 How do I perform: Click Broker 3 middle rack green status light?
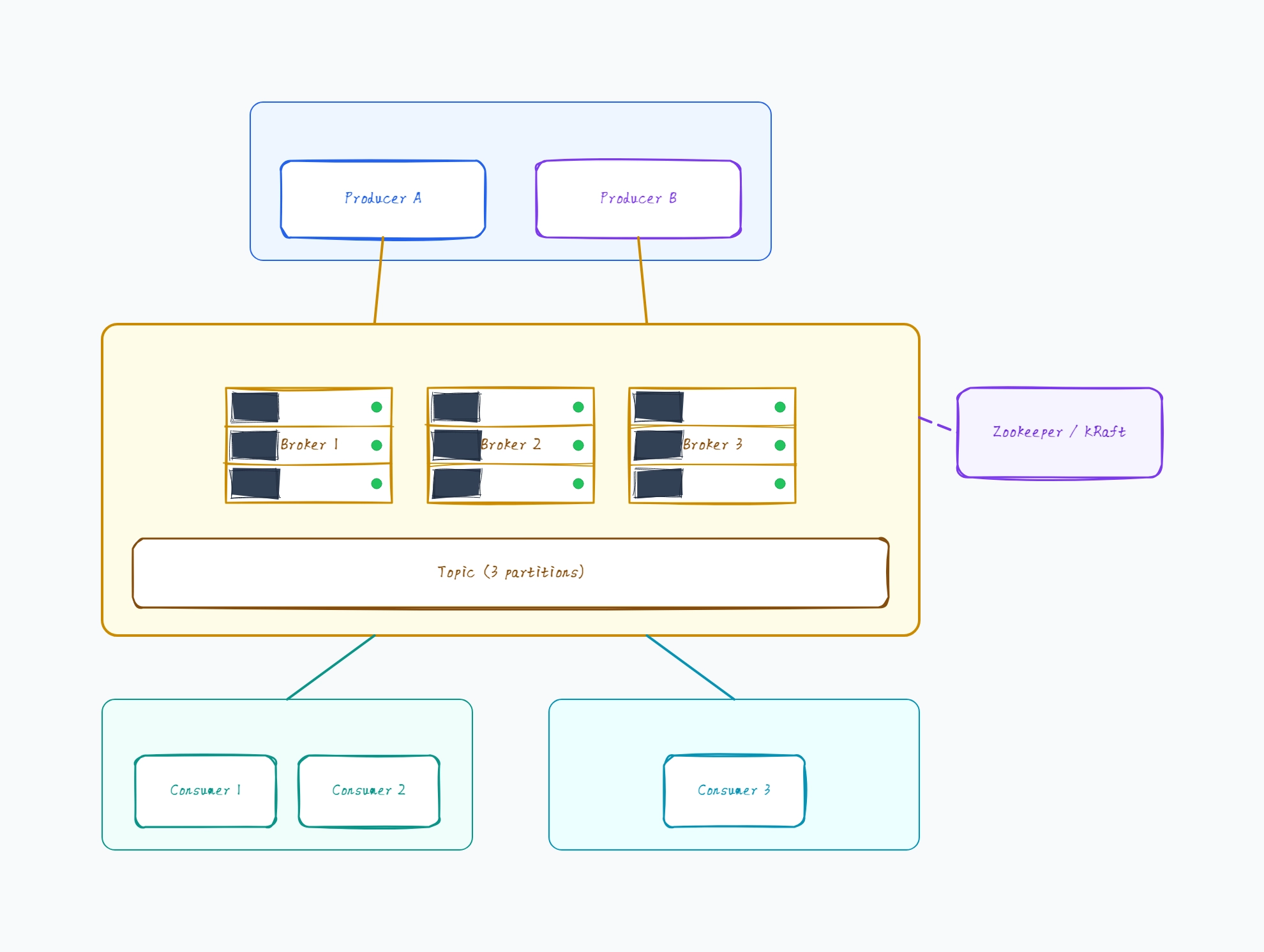(780, 445)
